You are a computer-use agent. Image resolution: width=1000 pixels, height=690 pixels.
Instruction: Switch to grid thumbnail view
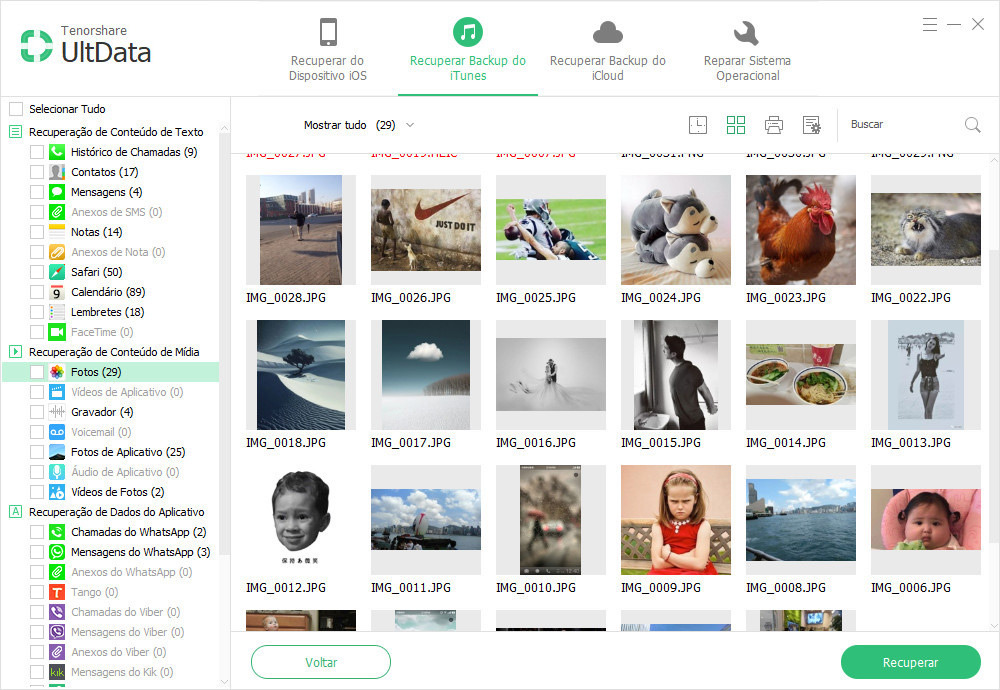point(735,124)
